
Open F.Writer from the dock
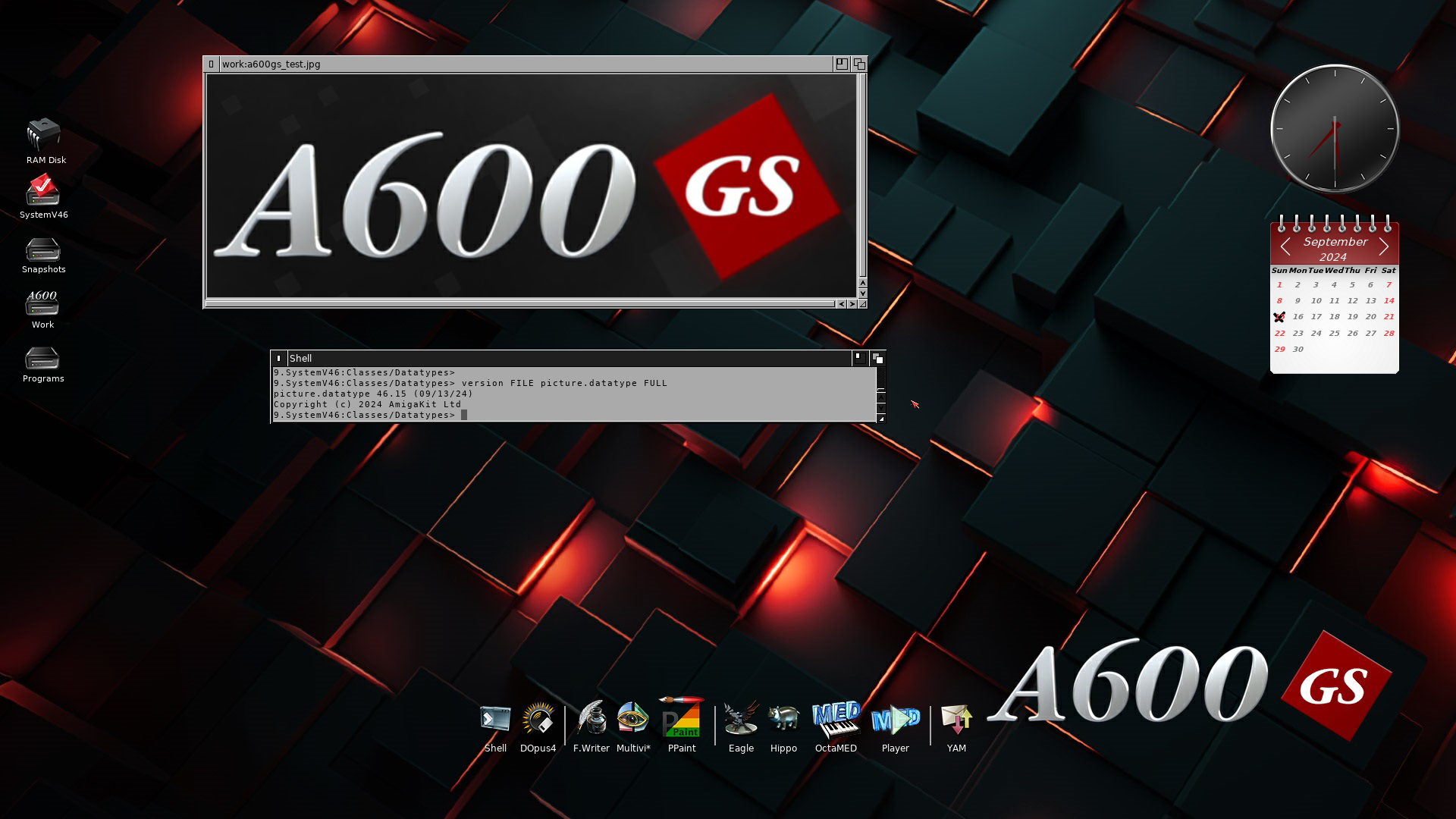(591, 727)
